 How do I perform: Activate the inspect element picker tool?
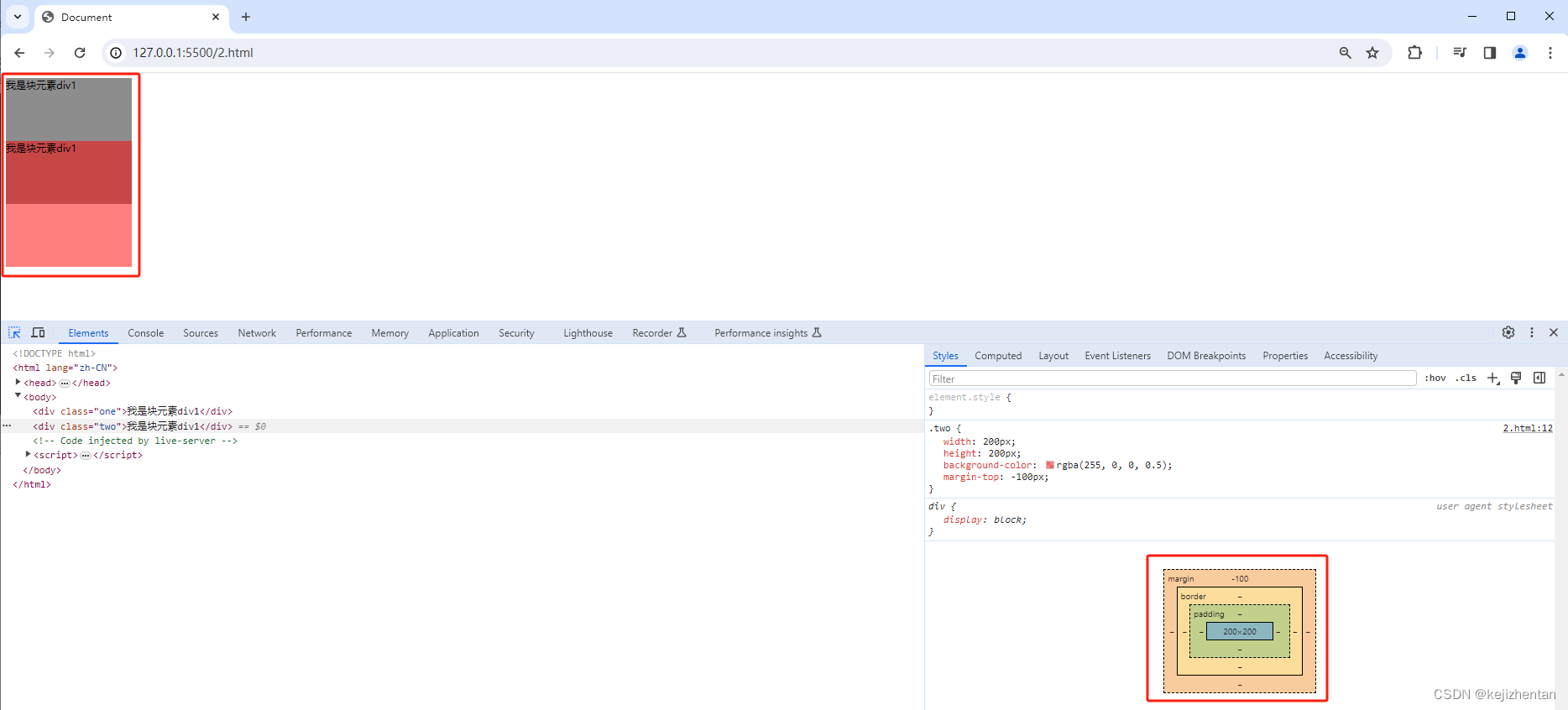pyautogui.click(x=14, y=332)
